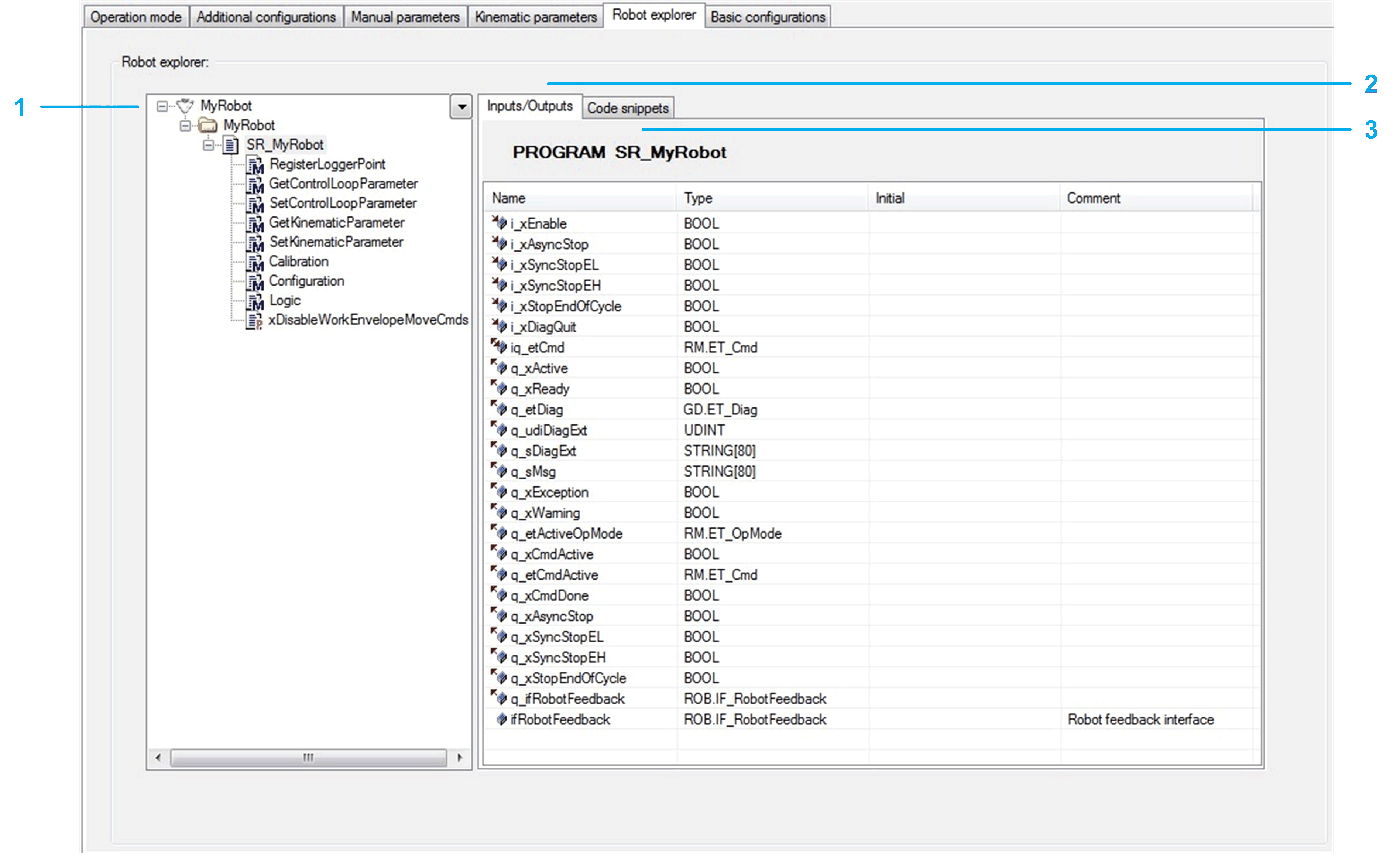1400x857 pixels.
Task: Select the RegisterLoggerPoint tree item
Action: coord(327,165)
